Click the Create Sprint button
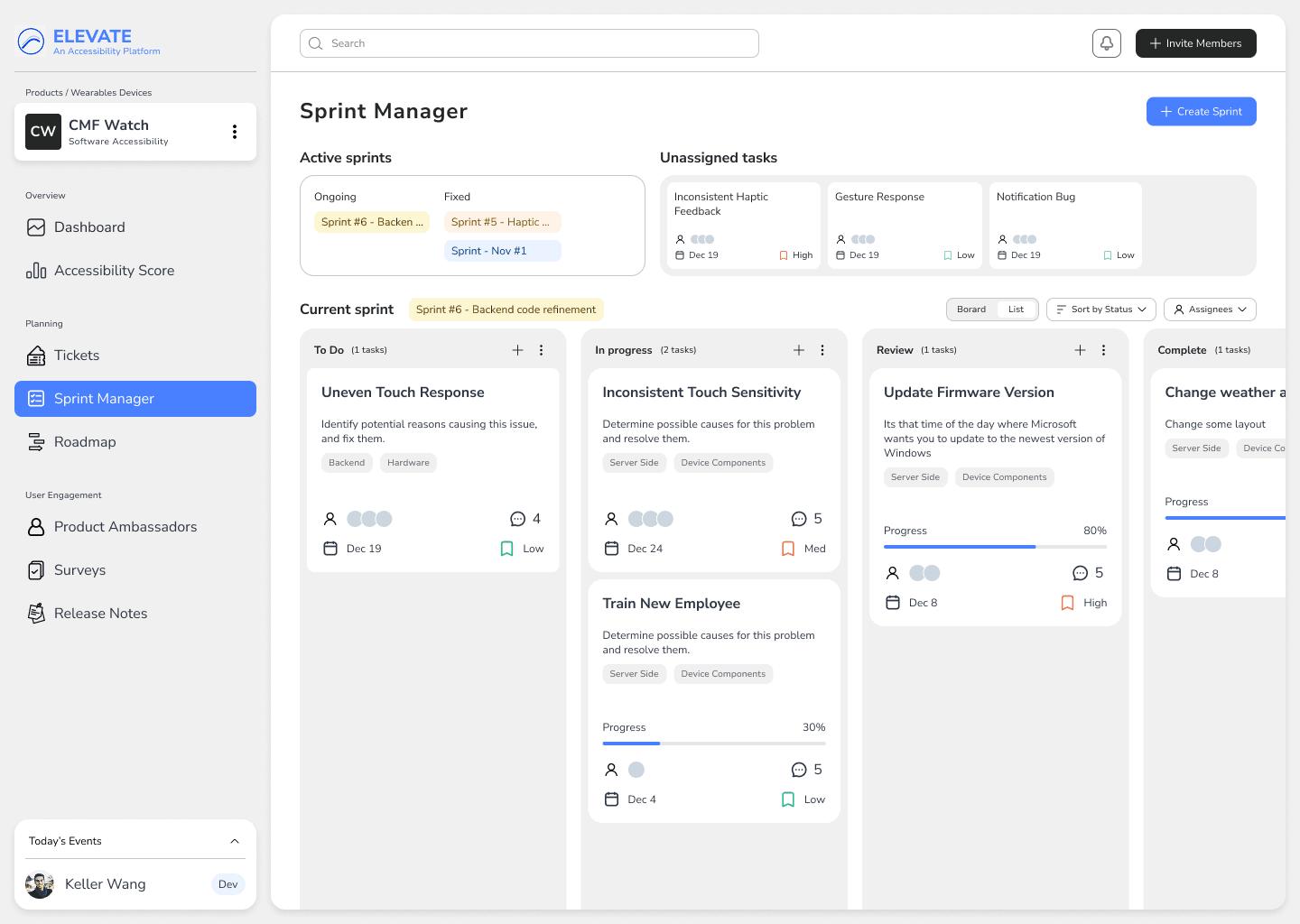Viewport: 1300px width, 924px height. point(1202,111)
